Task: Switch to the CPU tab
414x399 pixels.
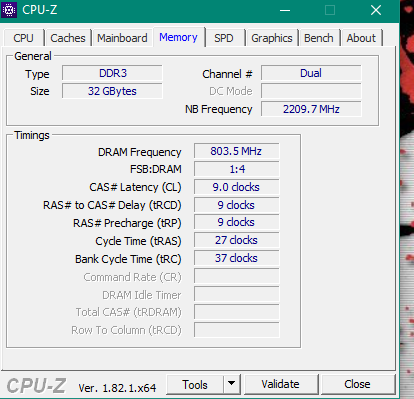Action: click(x=23, y=38)
